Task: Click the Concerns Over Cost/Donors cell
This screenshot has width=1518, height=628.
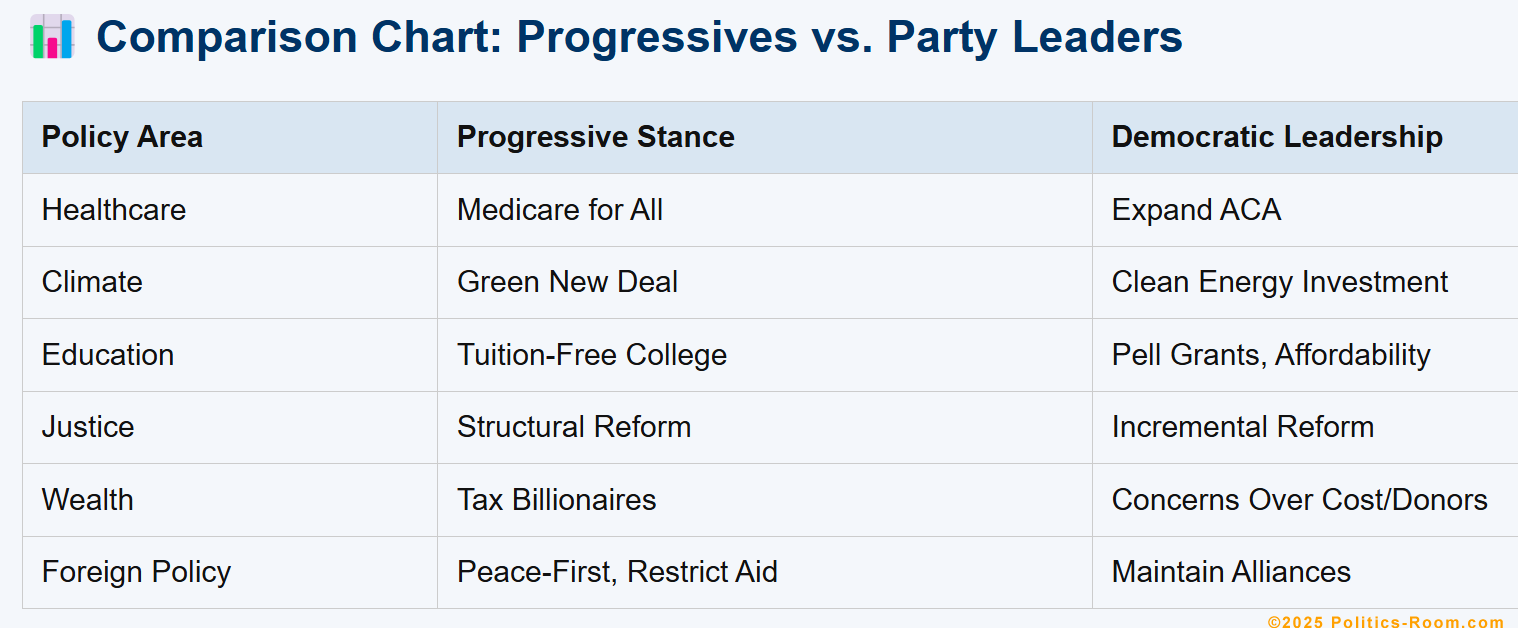Action: tap(1305, 500)
